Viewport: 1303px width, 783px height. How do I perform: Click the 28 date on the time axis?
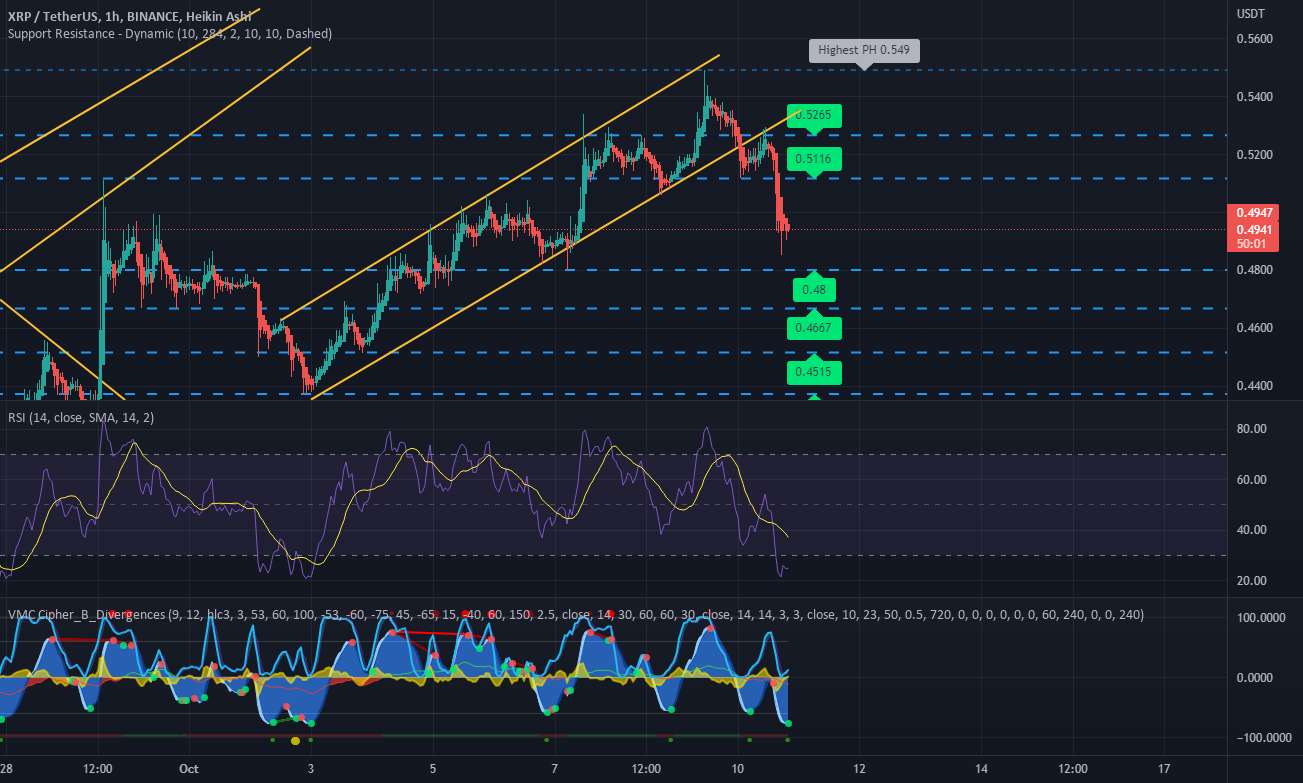click(7, 769)
